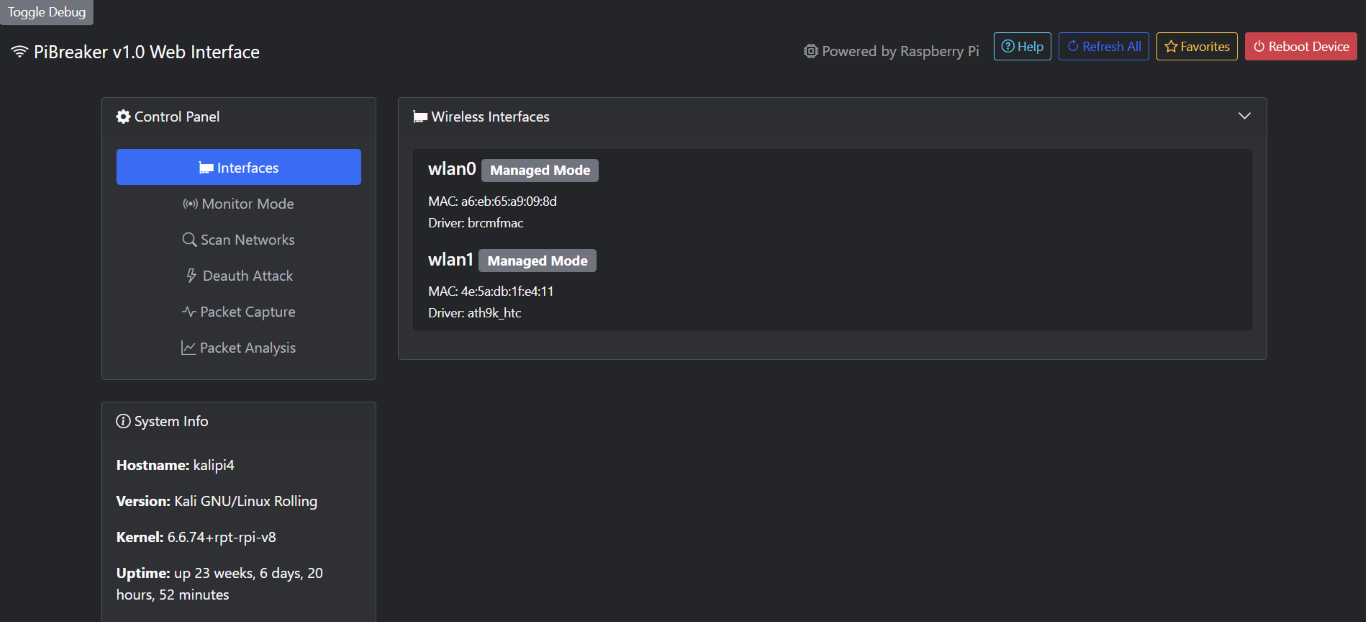Screen dimensions: 1366x622
Task: Click the lightning bolt icon for Deauth Attack
Action: pos(192,276)
